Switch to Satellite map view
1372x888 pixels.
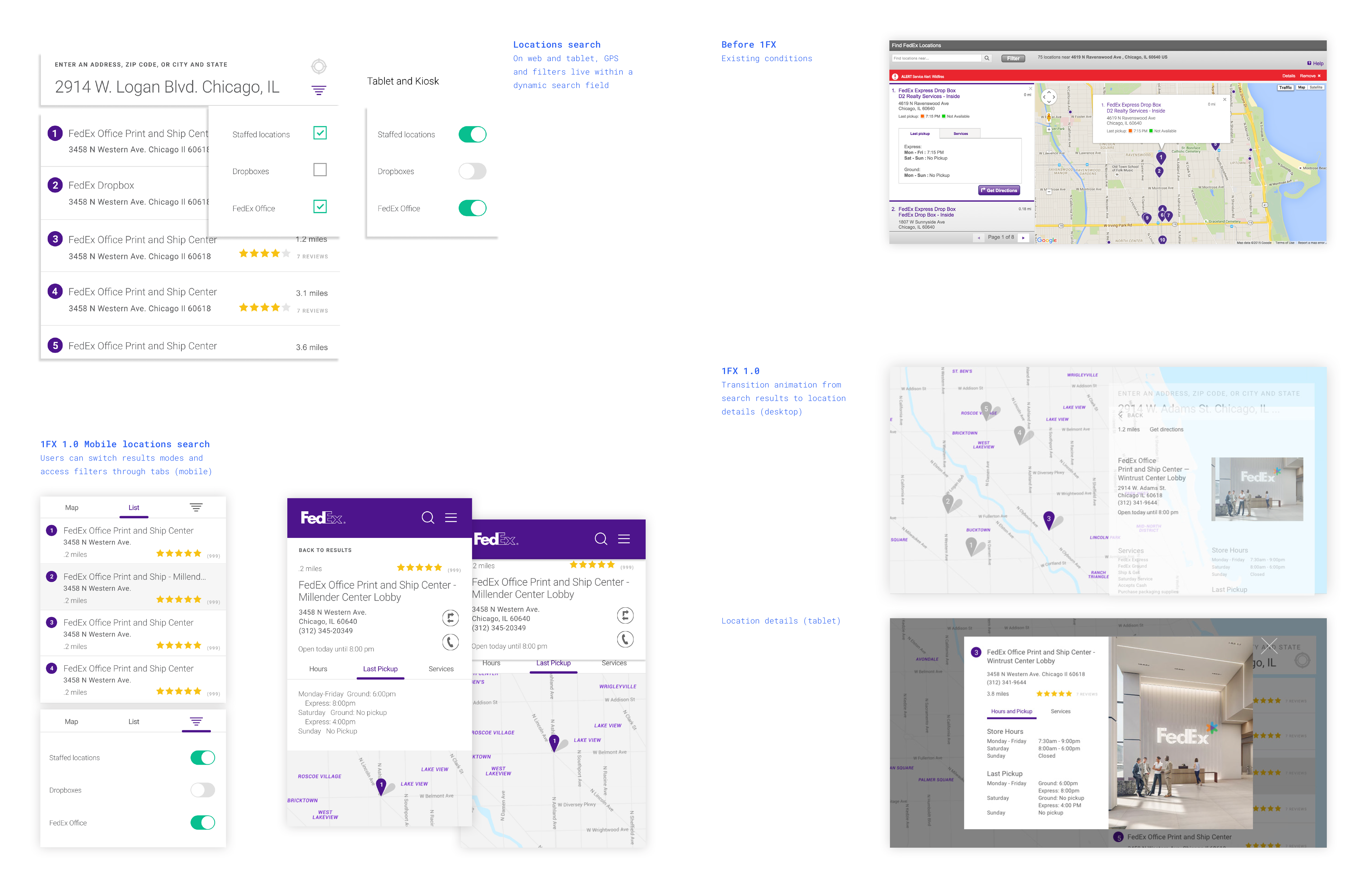click(x=1317, y=88)
